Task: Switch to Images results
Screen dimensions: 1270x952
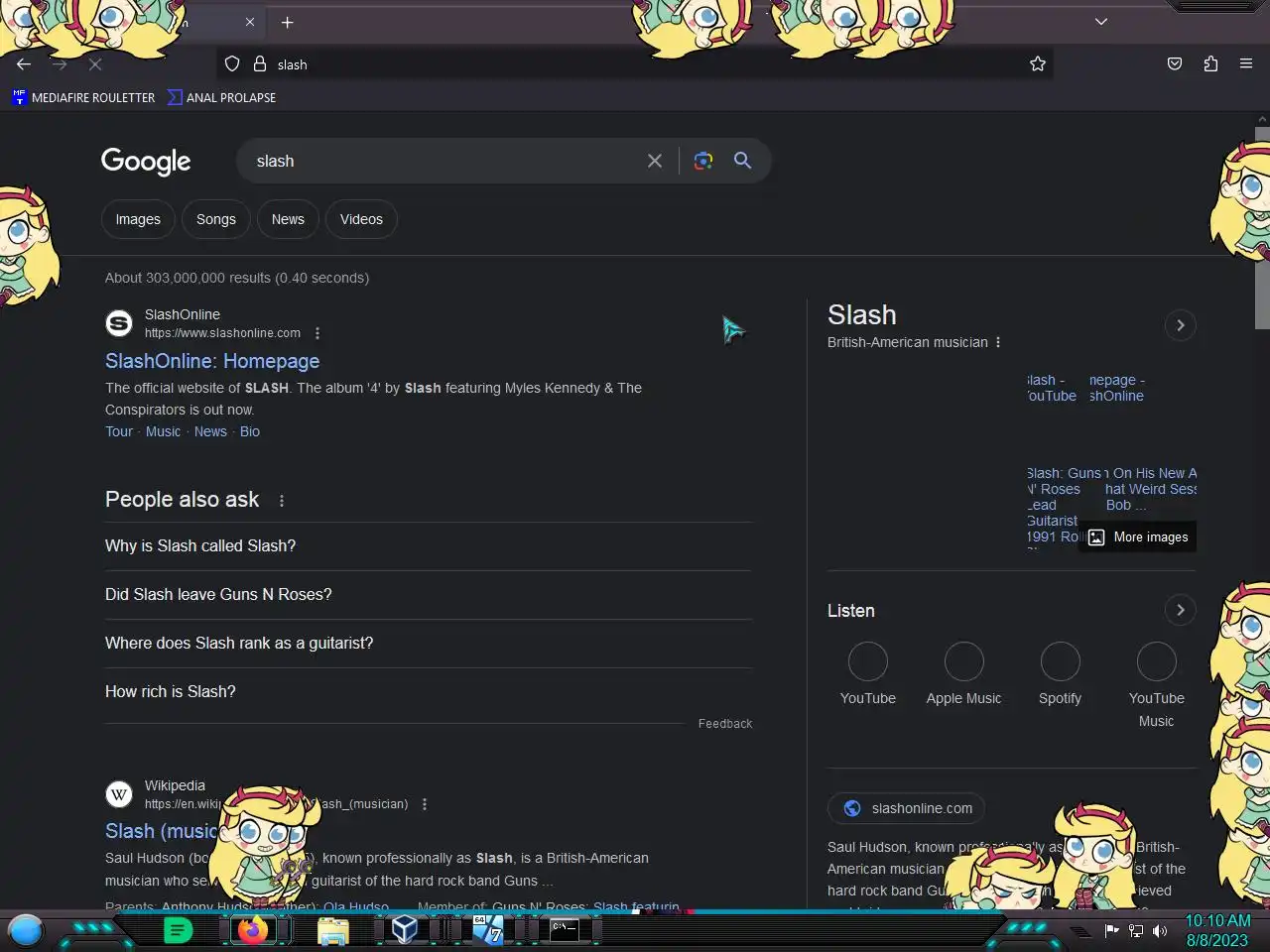Action: pos(138,219)
